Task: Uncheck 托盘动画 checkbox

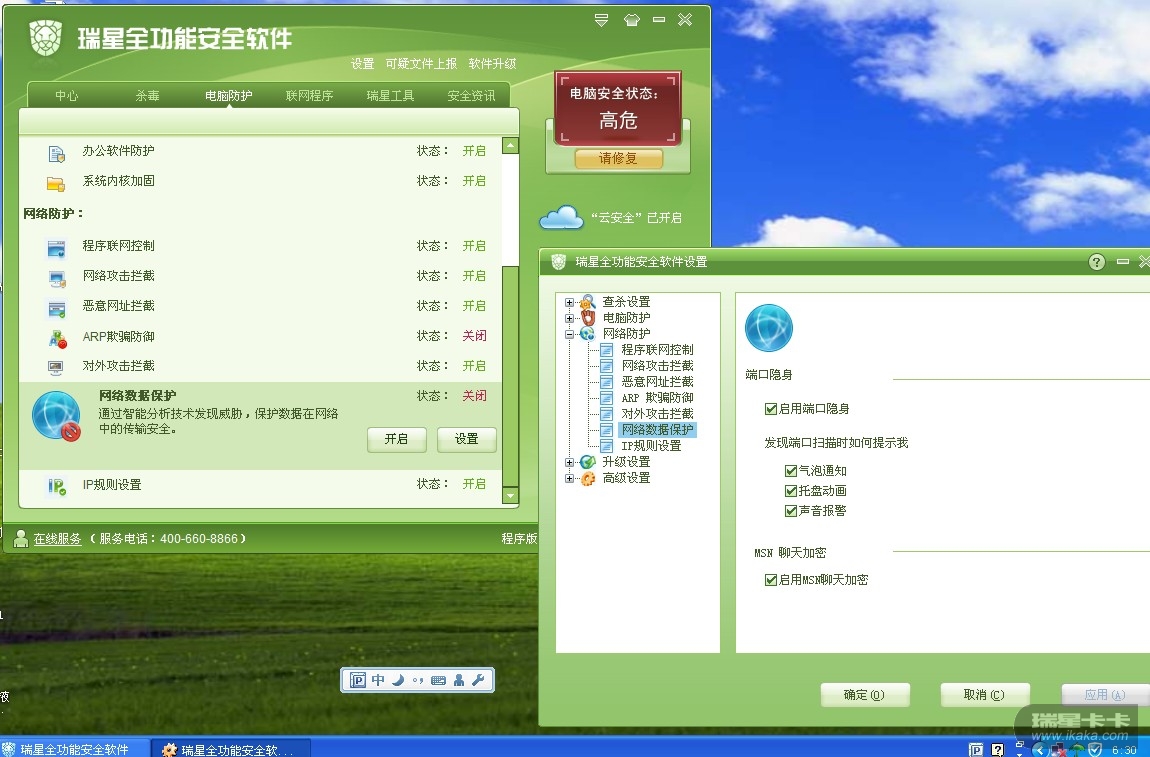Action: [791, 491]
